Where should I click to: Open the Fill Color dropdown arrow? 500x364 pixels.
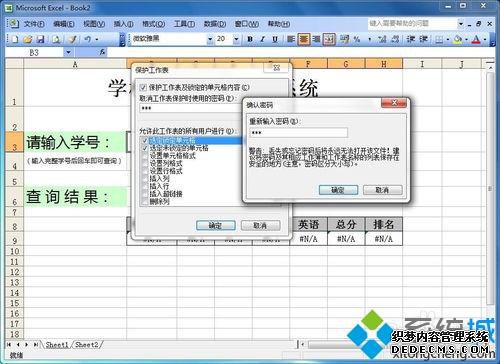coord(466,40)
